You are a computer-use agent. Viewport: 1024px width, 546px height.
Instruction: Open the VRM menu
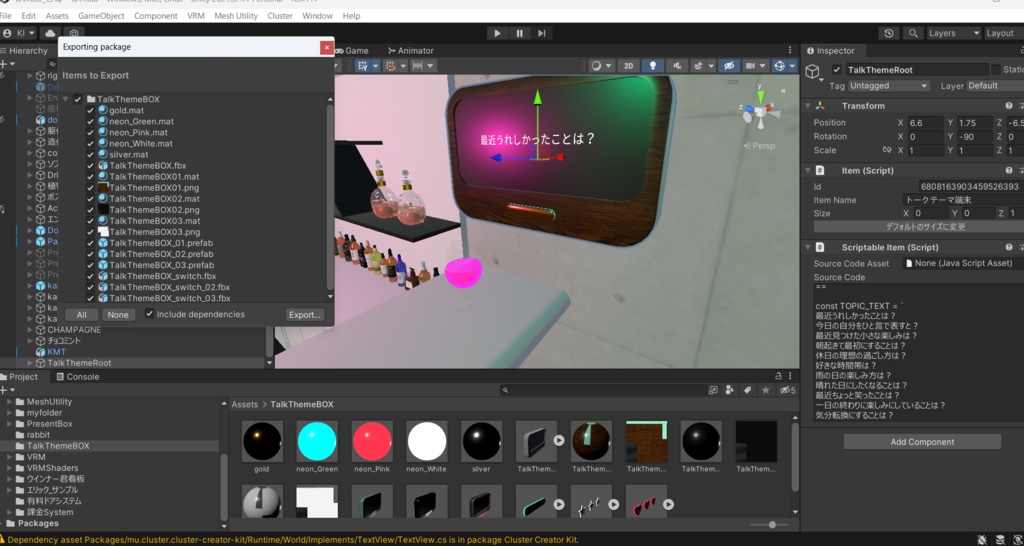pyautogui.click(x=196, y=16)
